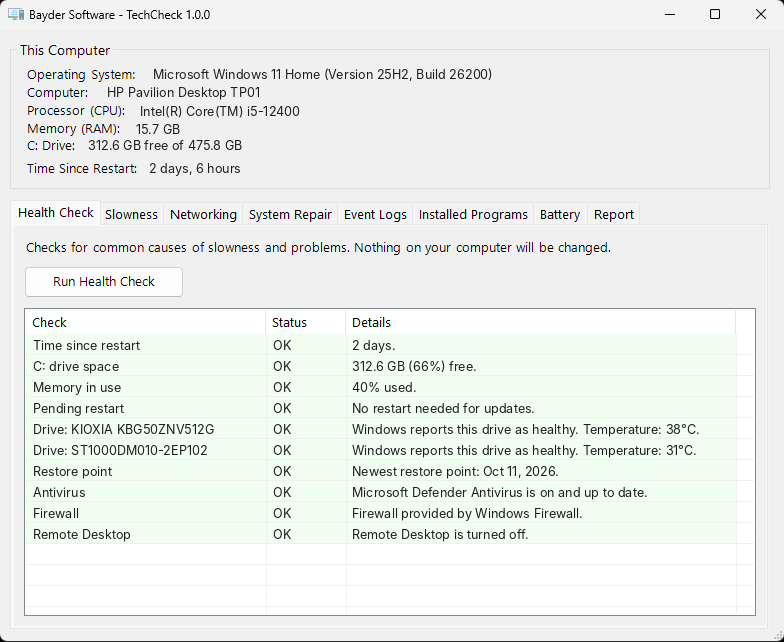Click the '15.7 GB' memory value
This screenshot has width=784, height=642.
pyautogui.click(x=158, y=129)
